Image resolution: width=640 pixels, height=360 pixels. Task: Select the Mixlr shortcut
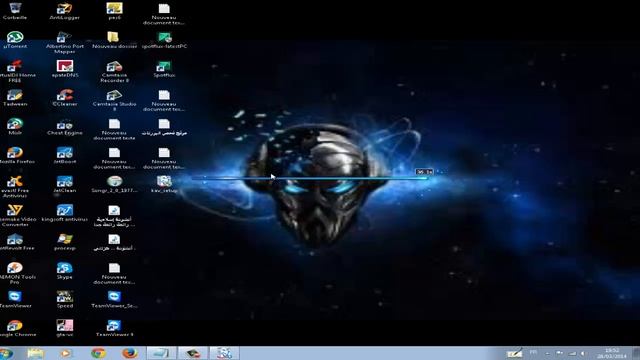pyautogui.click(x=15, y=127)
